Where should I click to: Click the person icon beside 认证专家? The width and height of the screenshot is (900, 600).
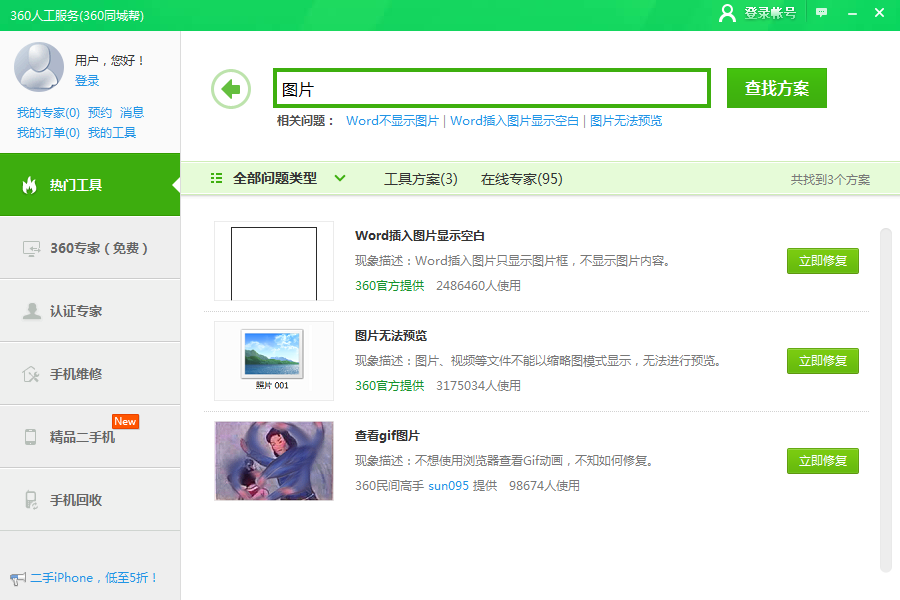click(32, 311)
